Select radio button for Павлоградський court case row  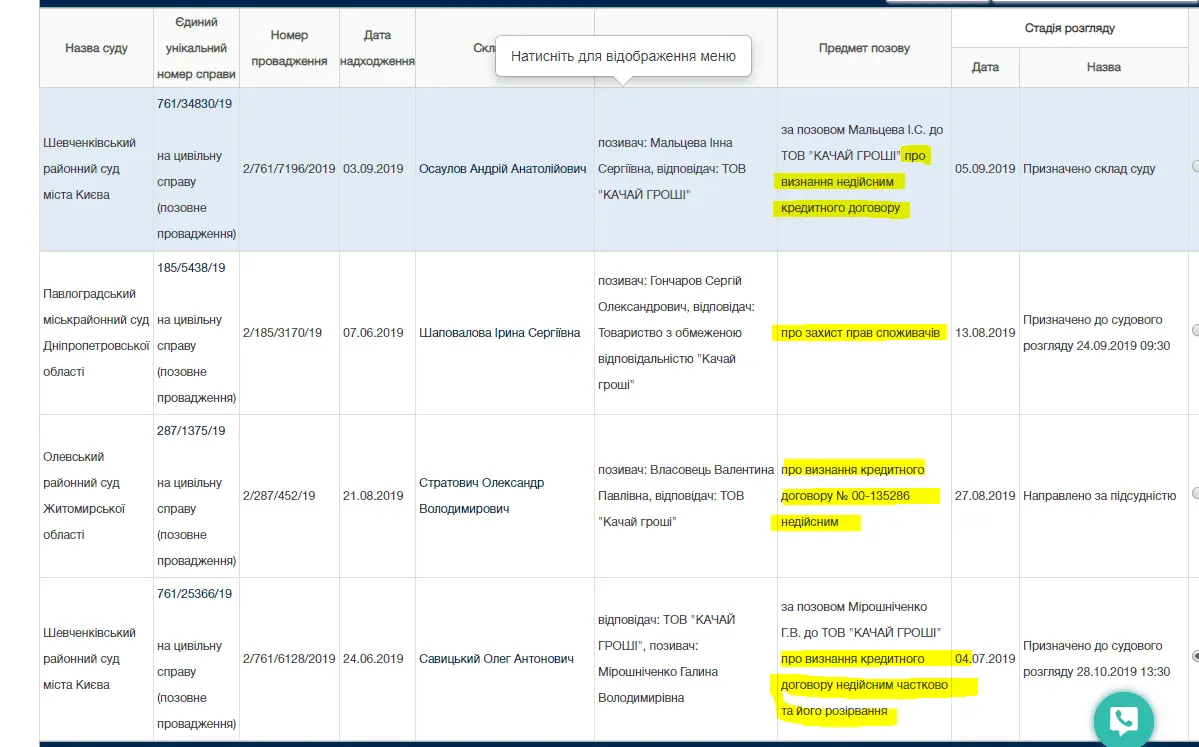pos(1195,330)
